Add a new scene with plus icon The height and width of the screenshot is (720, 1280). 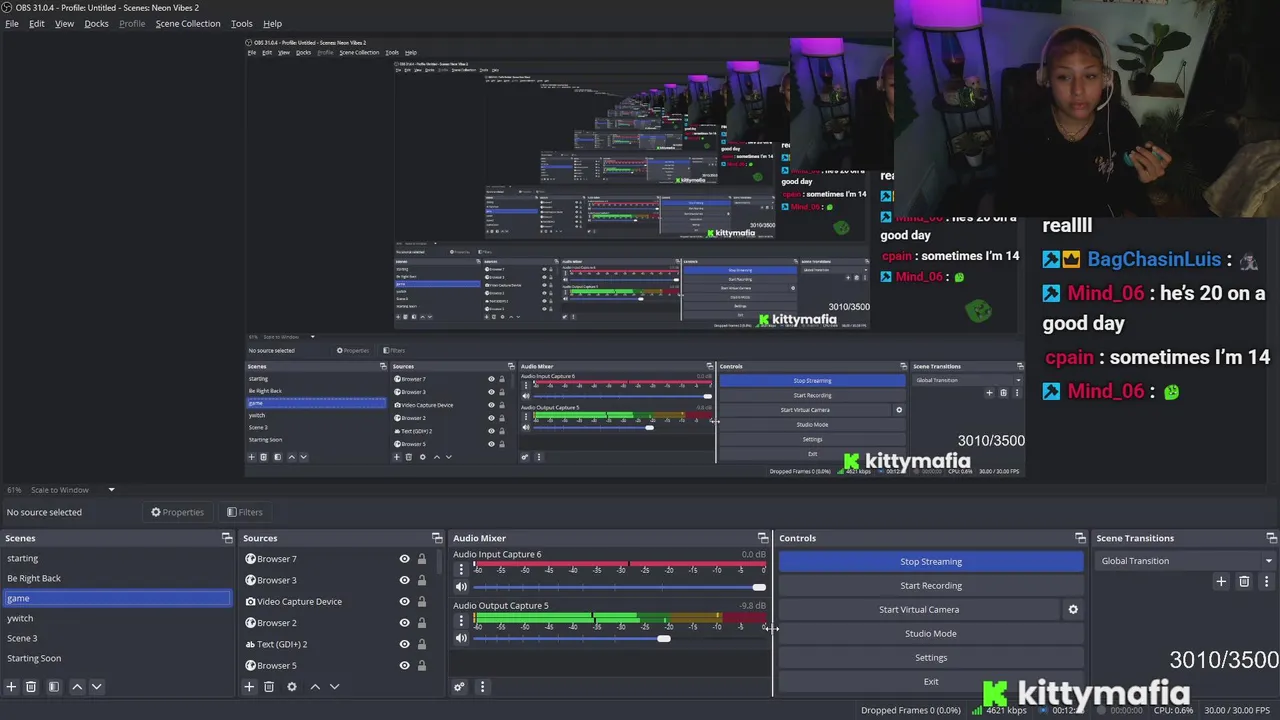pos(11,687)
